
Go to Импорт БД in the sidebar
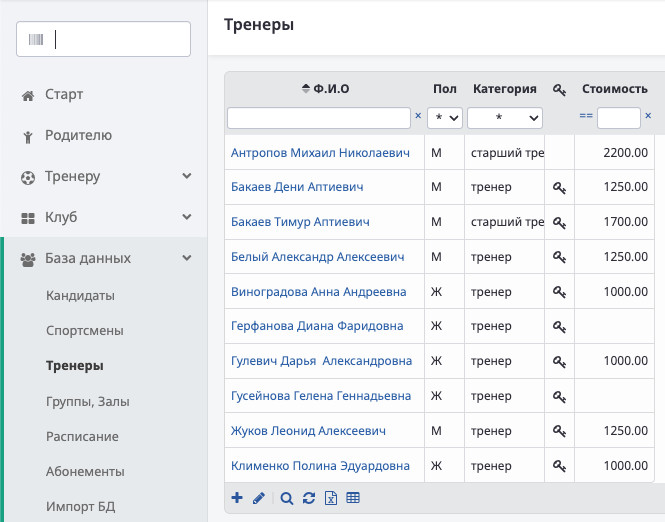coord(81,506)
